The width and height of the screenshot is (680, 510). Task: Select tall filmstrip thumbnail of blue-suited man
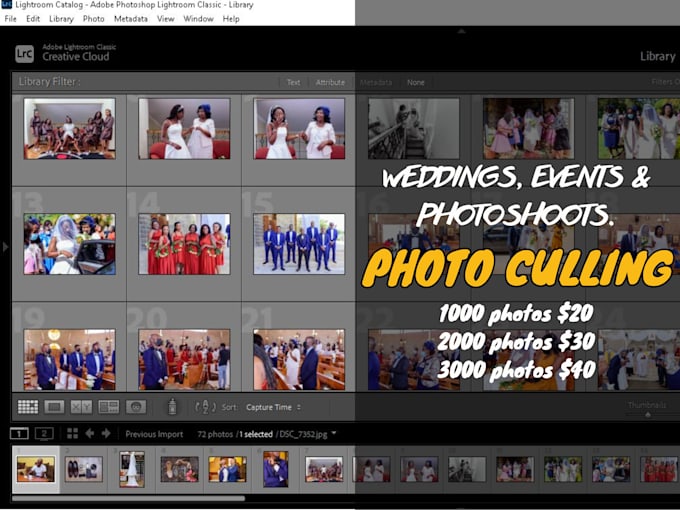[276, 469]
